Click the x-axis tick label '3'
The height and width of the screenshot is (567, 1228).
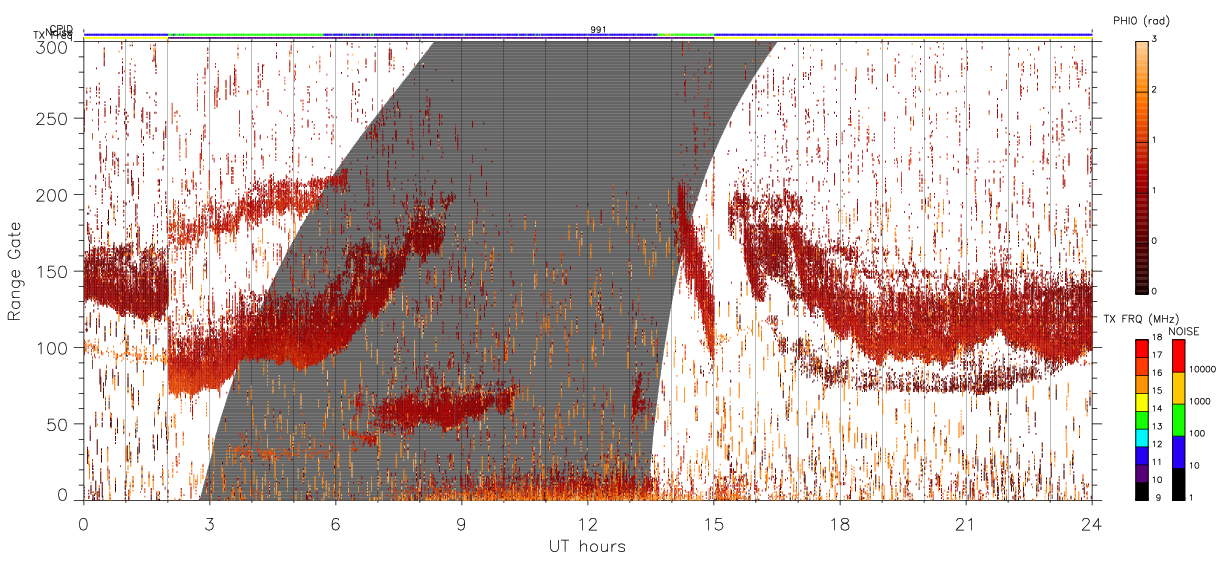pyautogui.click(x=209, y=523)
